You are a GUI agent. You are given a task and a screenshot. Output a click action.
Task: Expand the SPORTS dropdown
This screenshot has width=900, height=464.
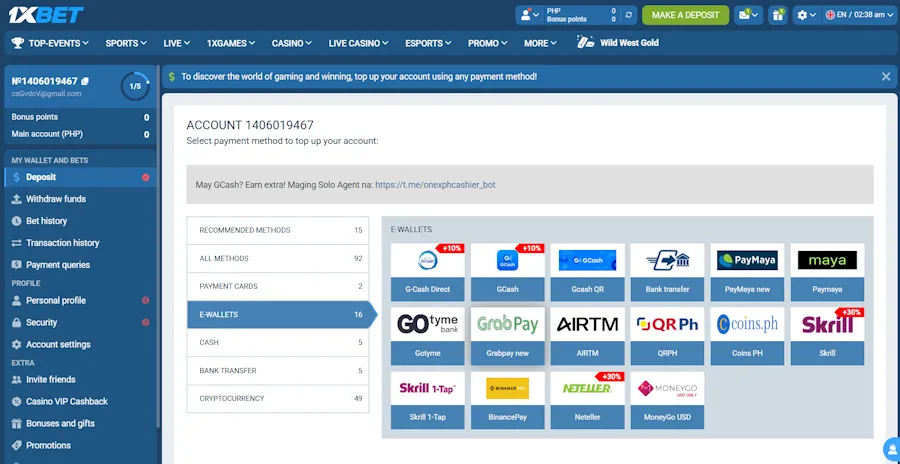tap(126, 43)
